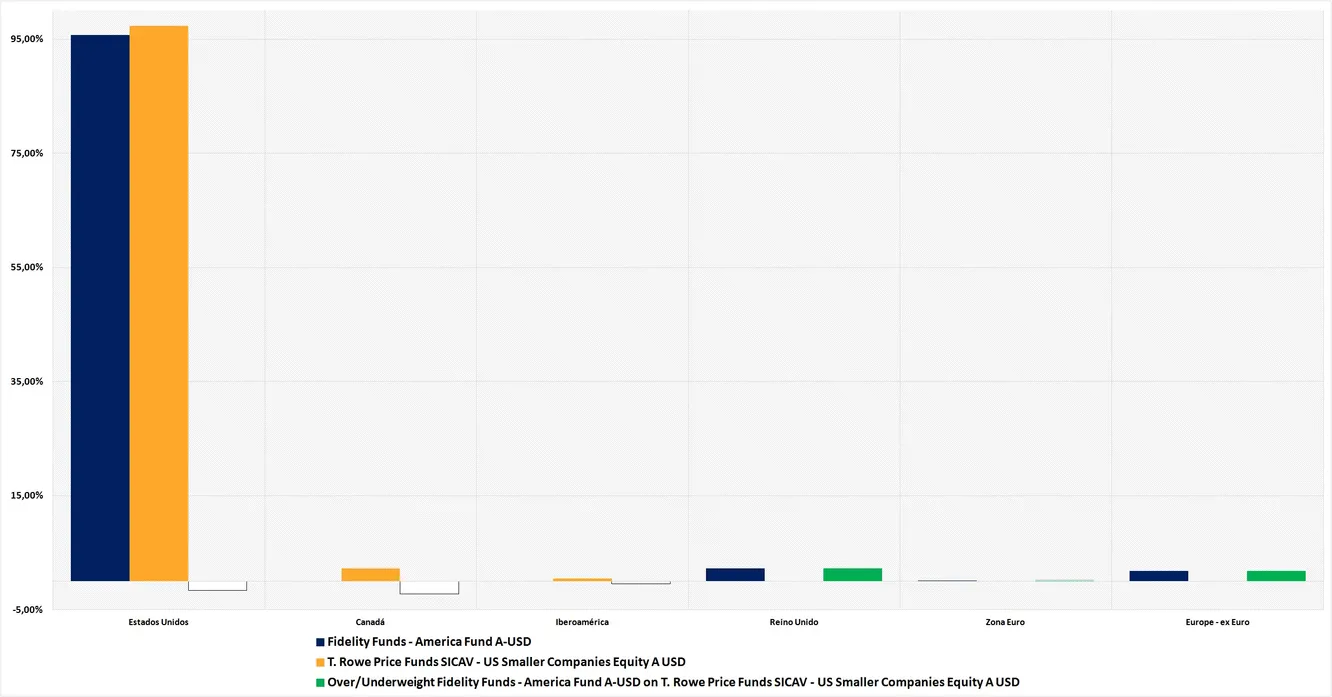Click the green overweight bar for Reino Unido

(852, 574)
